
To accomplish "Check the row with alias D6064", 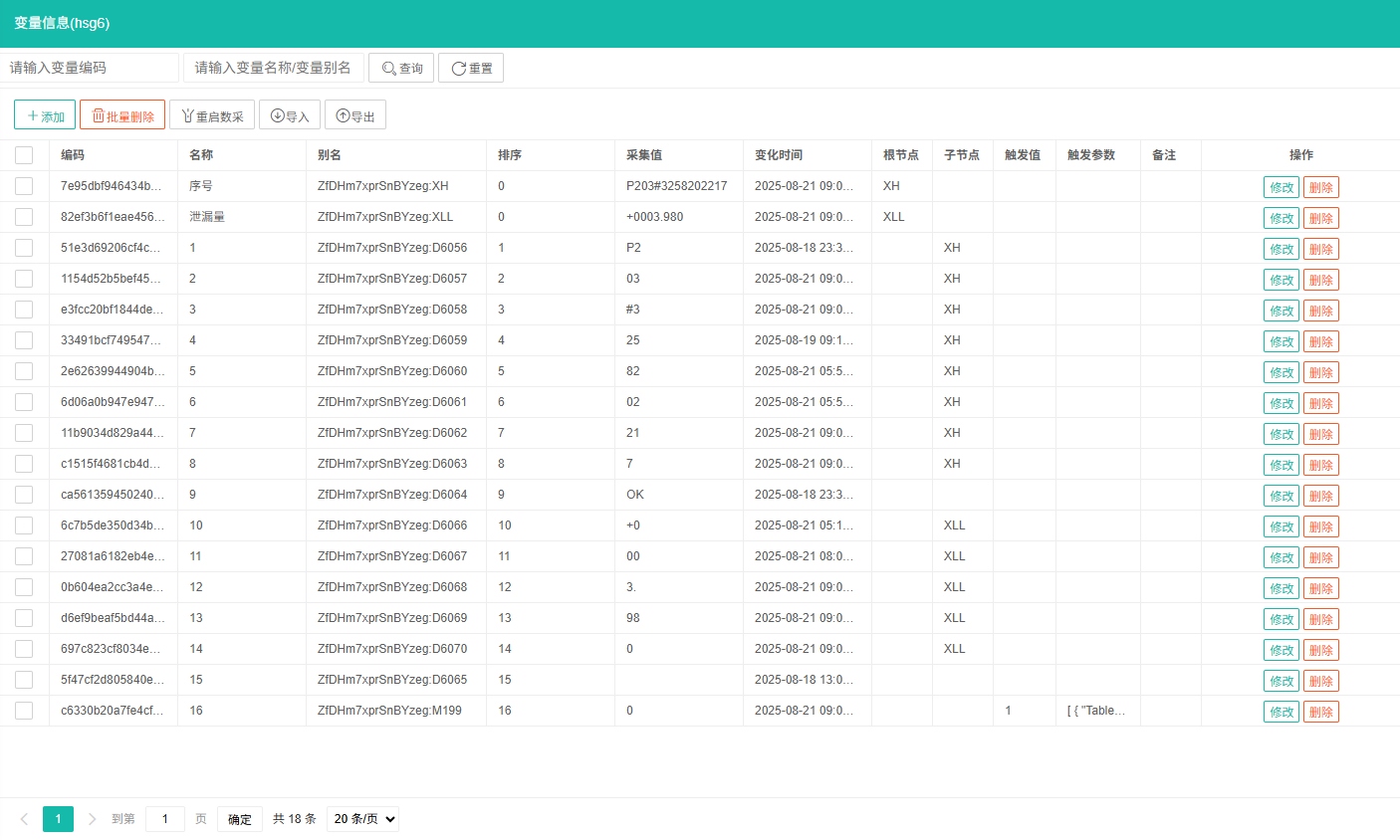I will pos(24,495).
